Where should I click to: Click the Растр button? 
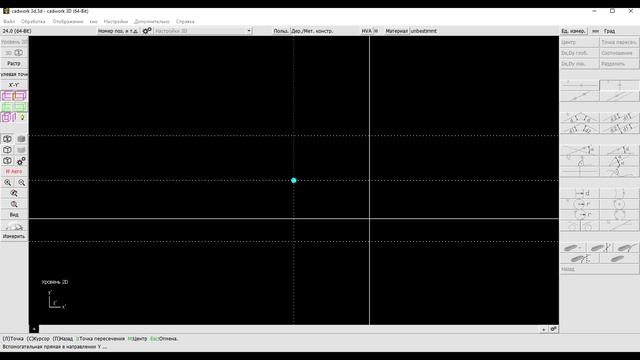14,63
